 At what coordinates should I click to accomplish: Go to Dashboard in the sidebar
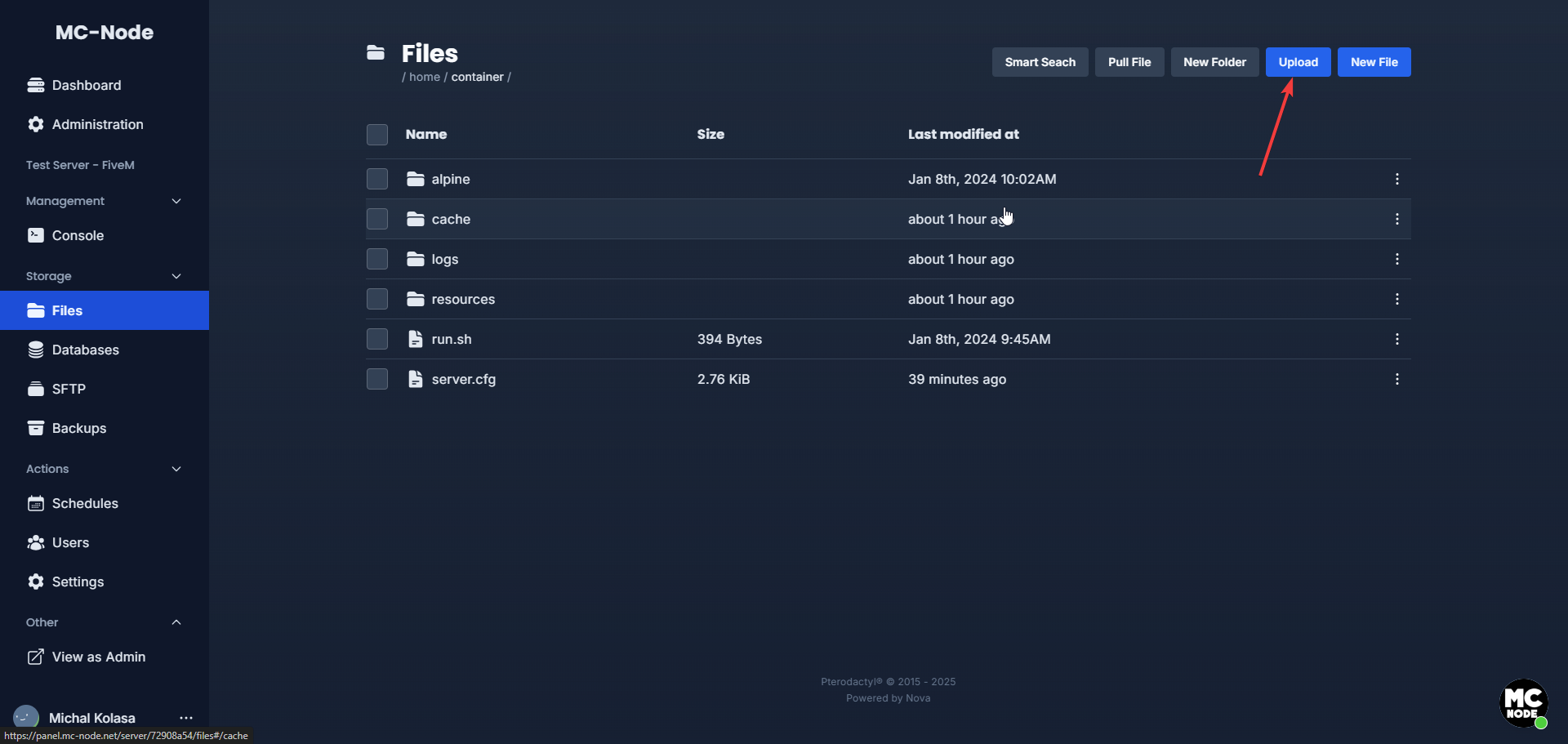point(105,85)
